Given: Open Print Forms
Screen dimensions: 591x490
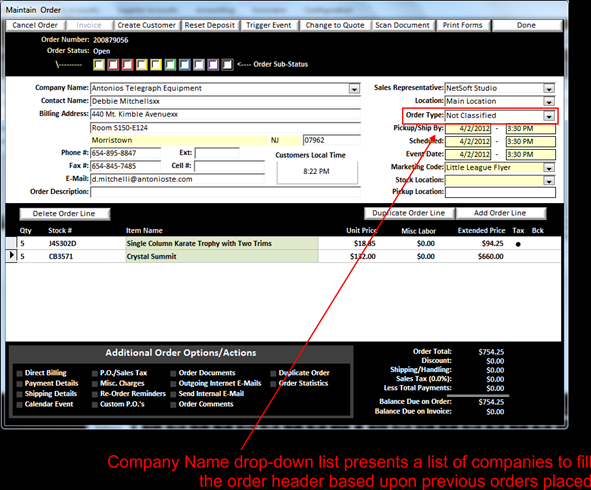Looking at the screenshot, I should pyautogui.click(x=462, y=25).
